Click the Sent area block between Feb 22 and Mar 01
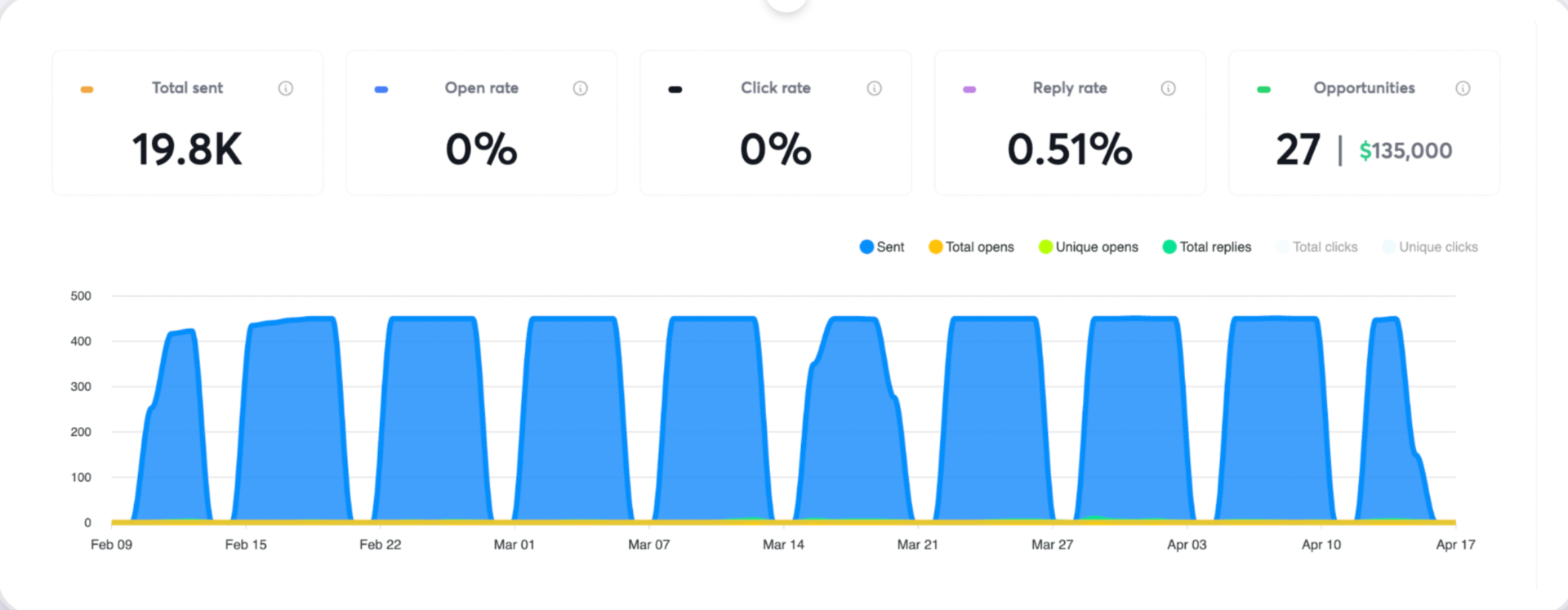1568x610 pixels. click(x=433, y=419)
